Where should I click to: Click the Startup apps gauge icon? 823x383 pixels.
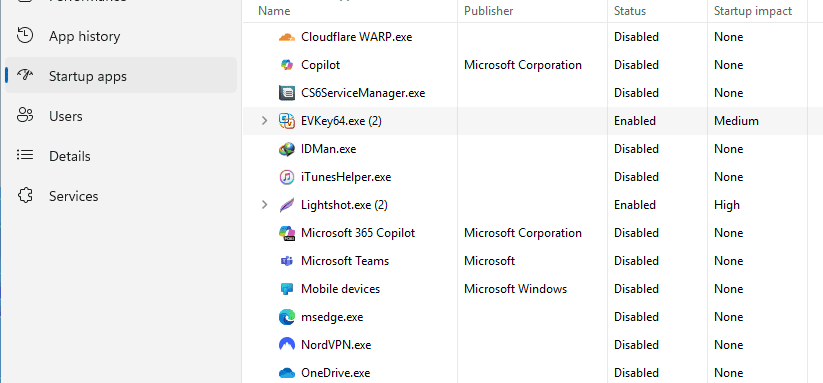click(25, 75)
